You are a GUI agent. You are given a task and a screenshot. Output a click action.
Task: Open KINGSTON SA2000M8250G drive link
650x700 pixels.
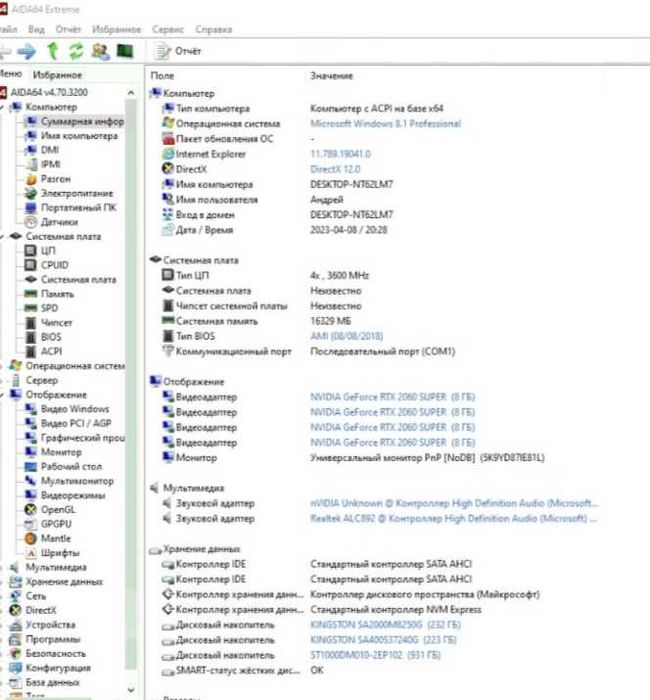pos(386,625)
